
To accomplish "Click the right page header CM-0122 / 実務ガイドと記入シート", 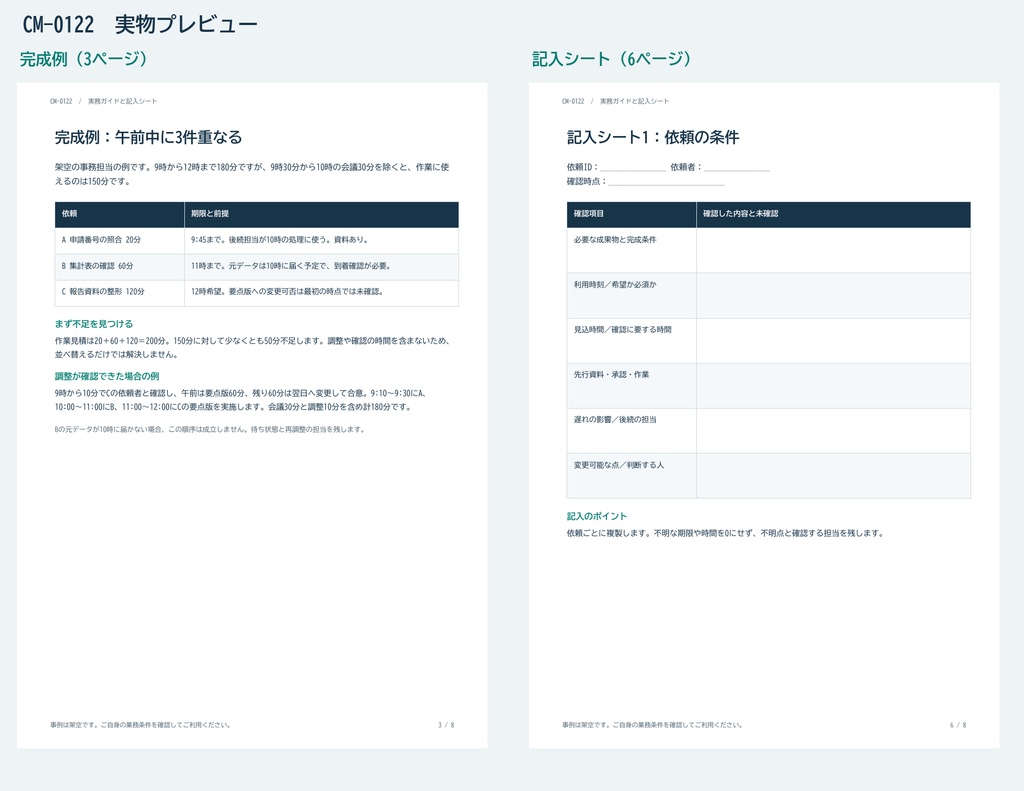I will point(615,101).
